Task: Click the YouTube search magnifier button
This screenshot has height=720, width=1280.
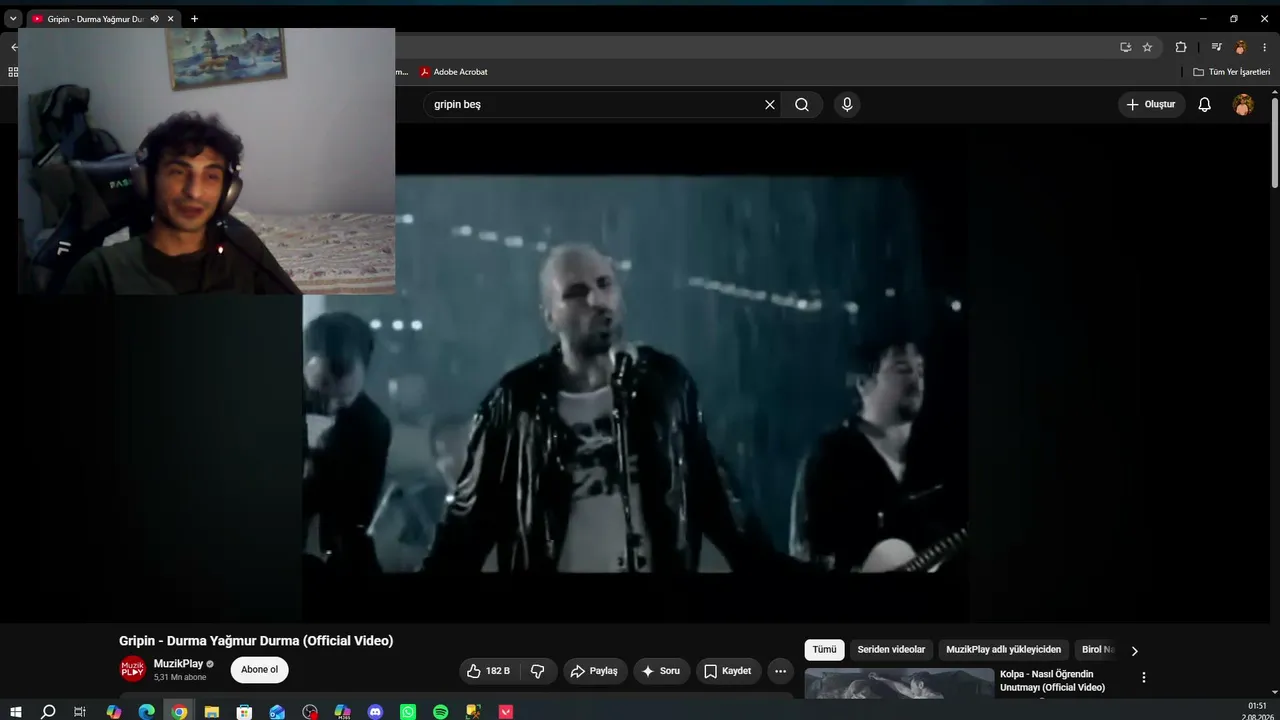Action: 802,104
